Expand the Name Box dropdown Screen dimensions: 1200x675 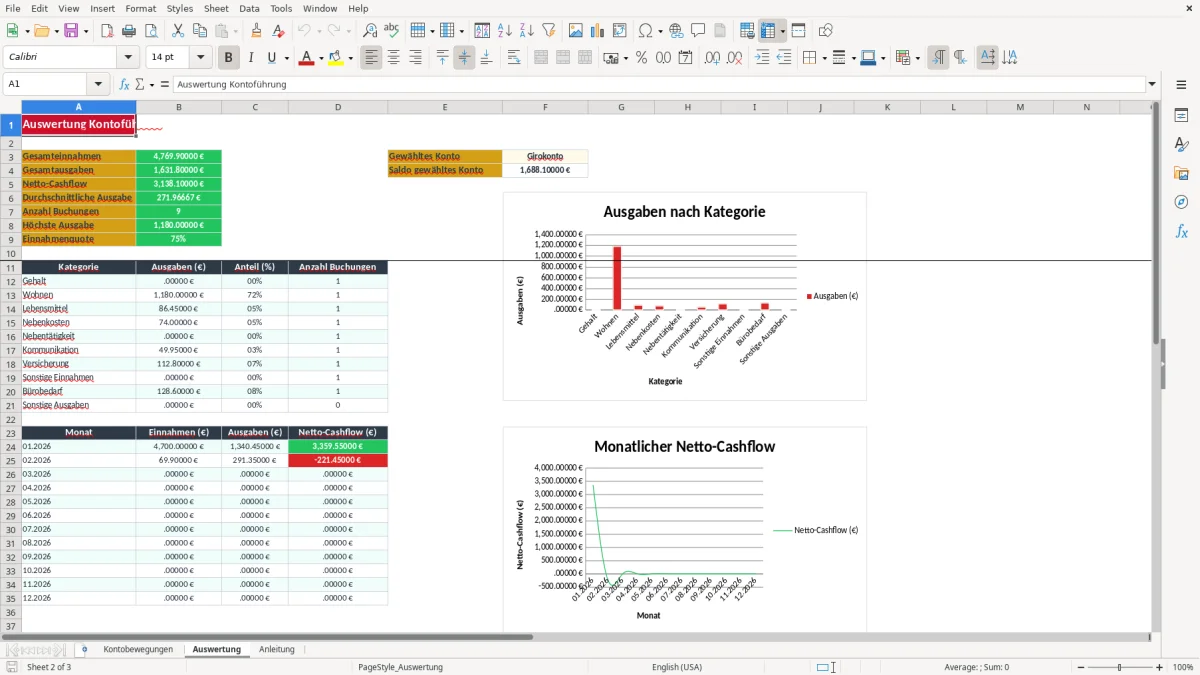pyautogui.click(x=98, y=84)
